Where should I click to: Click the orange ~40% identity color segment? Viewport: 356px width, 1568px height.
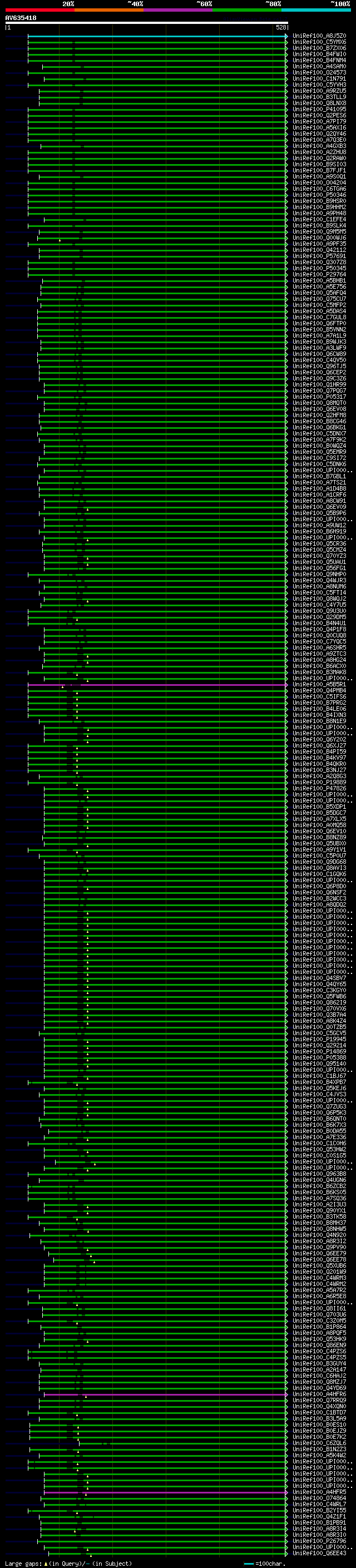click(x=109, y=10)
